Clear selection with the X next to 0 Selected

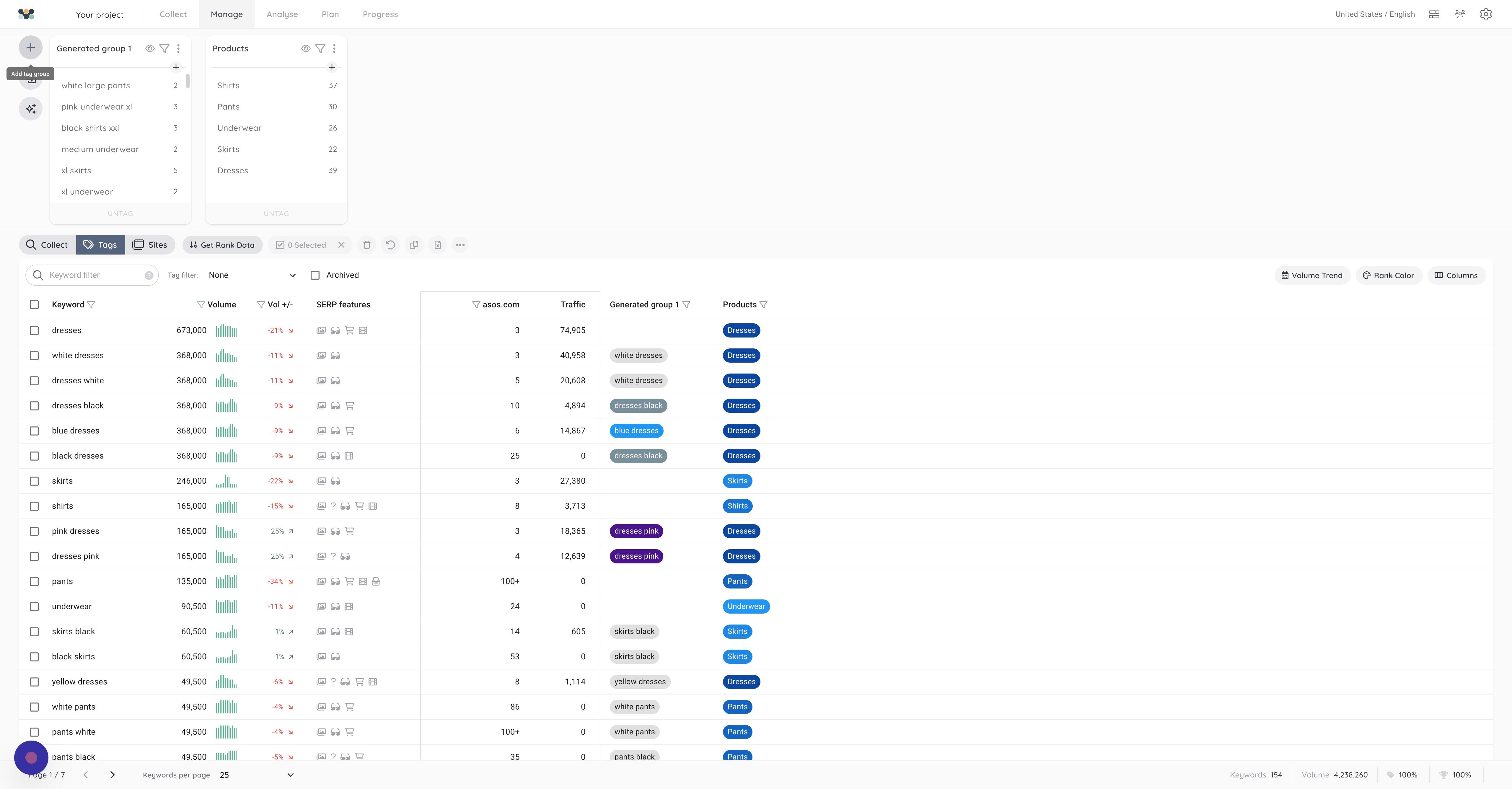click(x=341, y=245)
